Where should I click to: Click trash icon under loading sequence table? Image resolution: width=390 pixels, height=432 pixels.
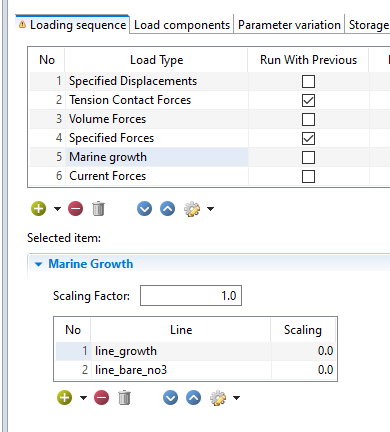pos(98,209)
